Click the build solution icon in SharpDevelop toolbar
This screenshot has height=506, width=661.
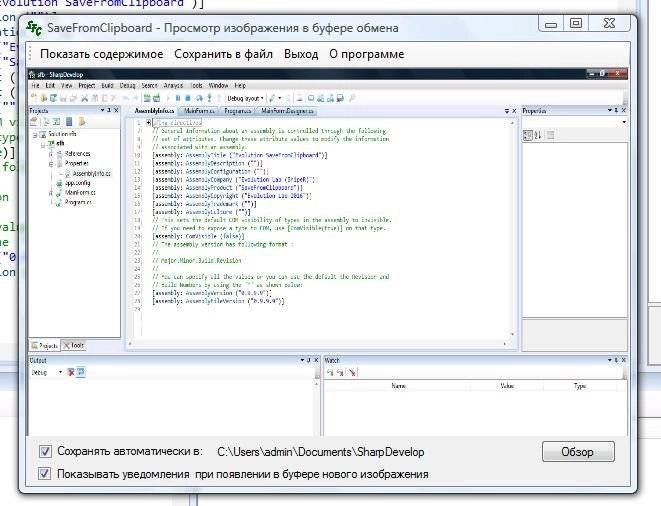point(146,98)
